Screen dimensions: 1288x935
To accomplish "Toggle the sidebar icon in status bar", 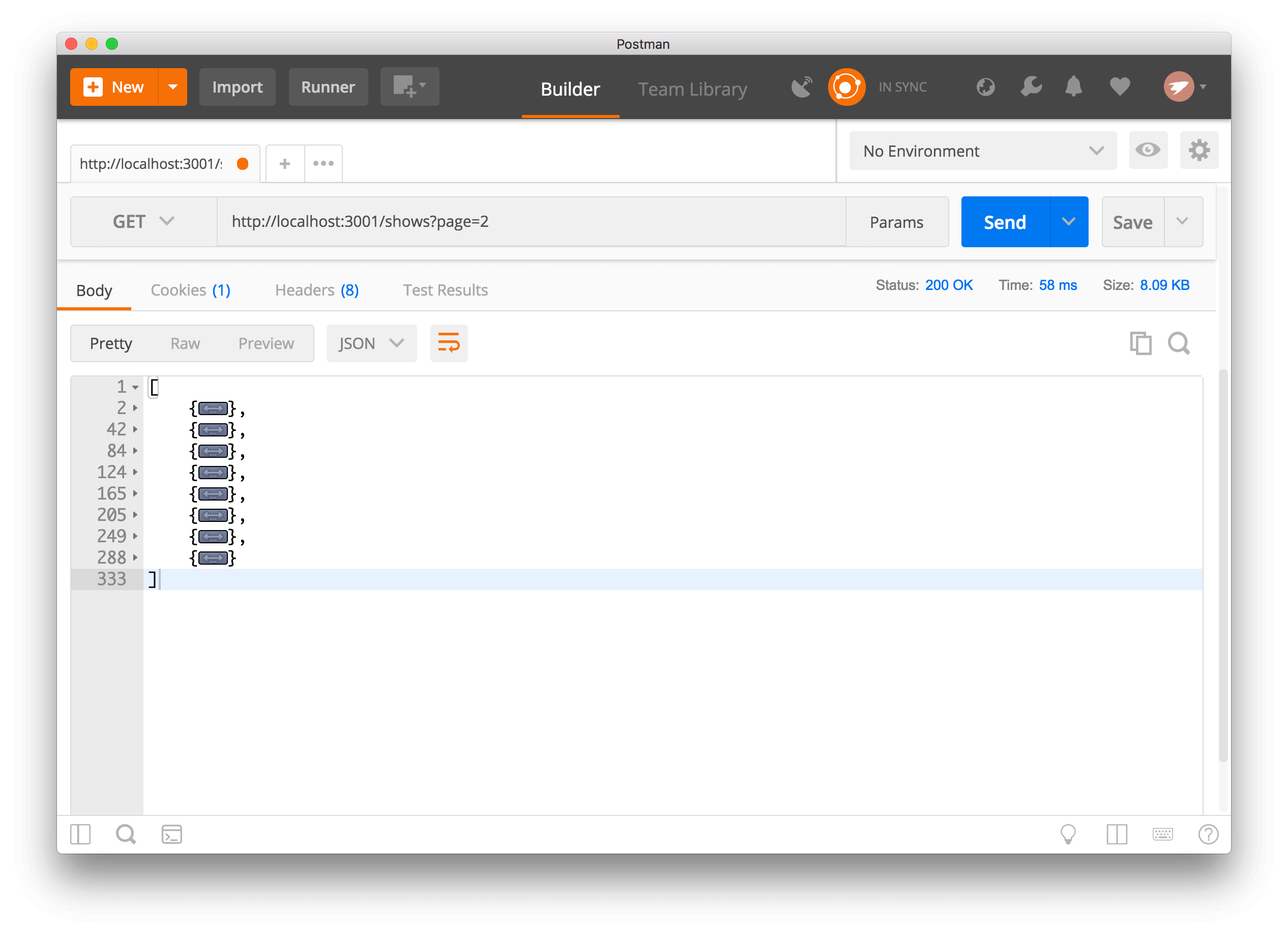I will pos(81,834).
